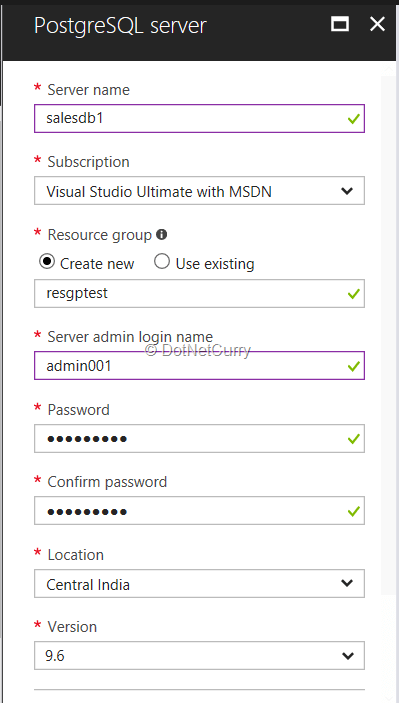
Task: Click the Confirm password validation checkmark
Action: (354, 511)
